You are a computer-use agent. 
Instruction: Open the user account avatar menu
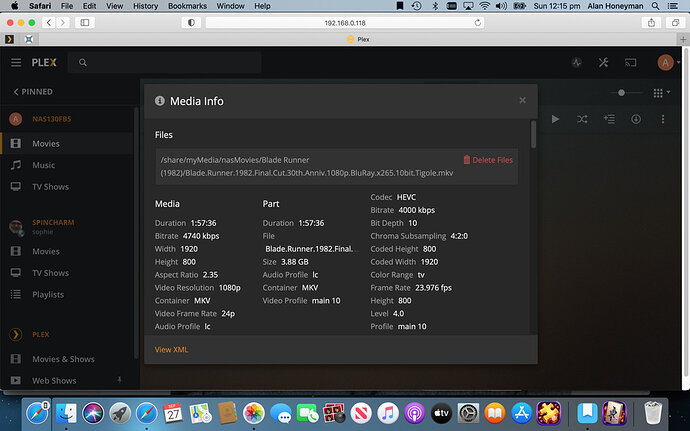click(x=666, y=63)
